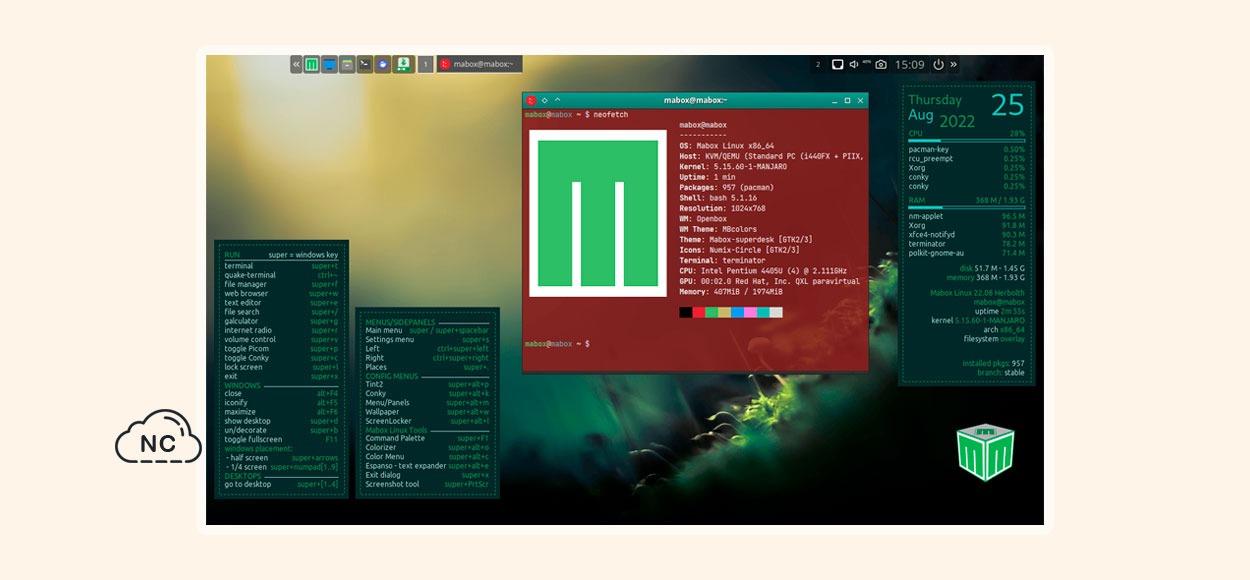This screenshot has width=1250, height=580.
Task: Click 'go to desktop' shortcut row
Action: click(281, 484)
